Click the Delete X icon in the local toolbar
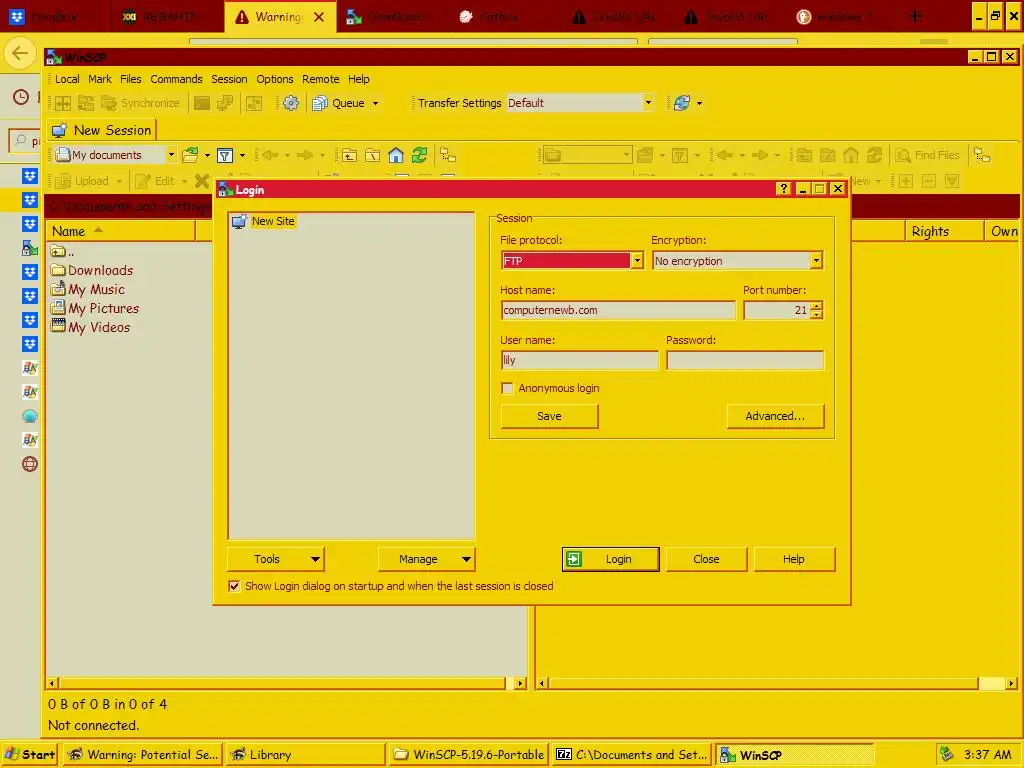 pos(202,181)
